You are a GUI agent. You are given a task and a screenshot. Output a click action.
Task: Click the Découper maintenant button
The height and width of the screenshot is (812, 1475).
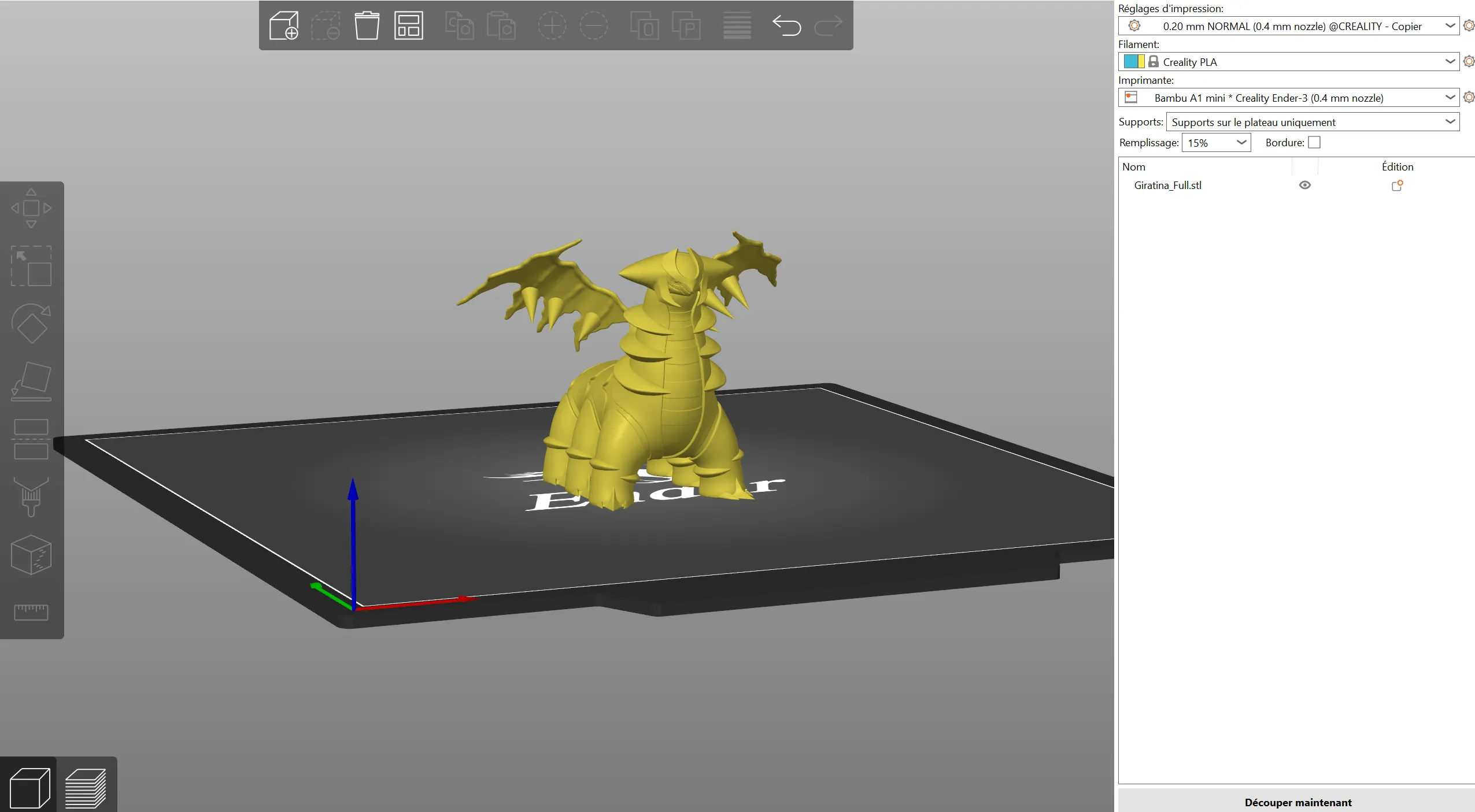point(1297,802)
